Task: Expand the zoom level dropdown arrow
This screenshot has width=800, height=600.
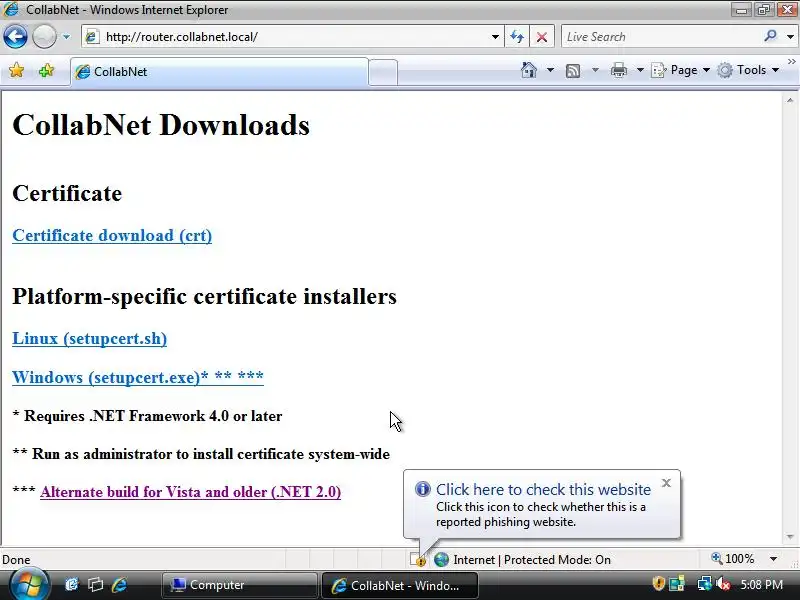Action: click(773, 559)
